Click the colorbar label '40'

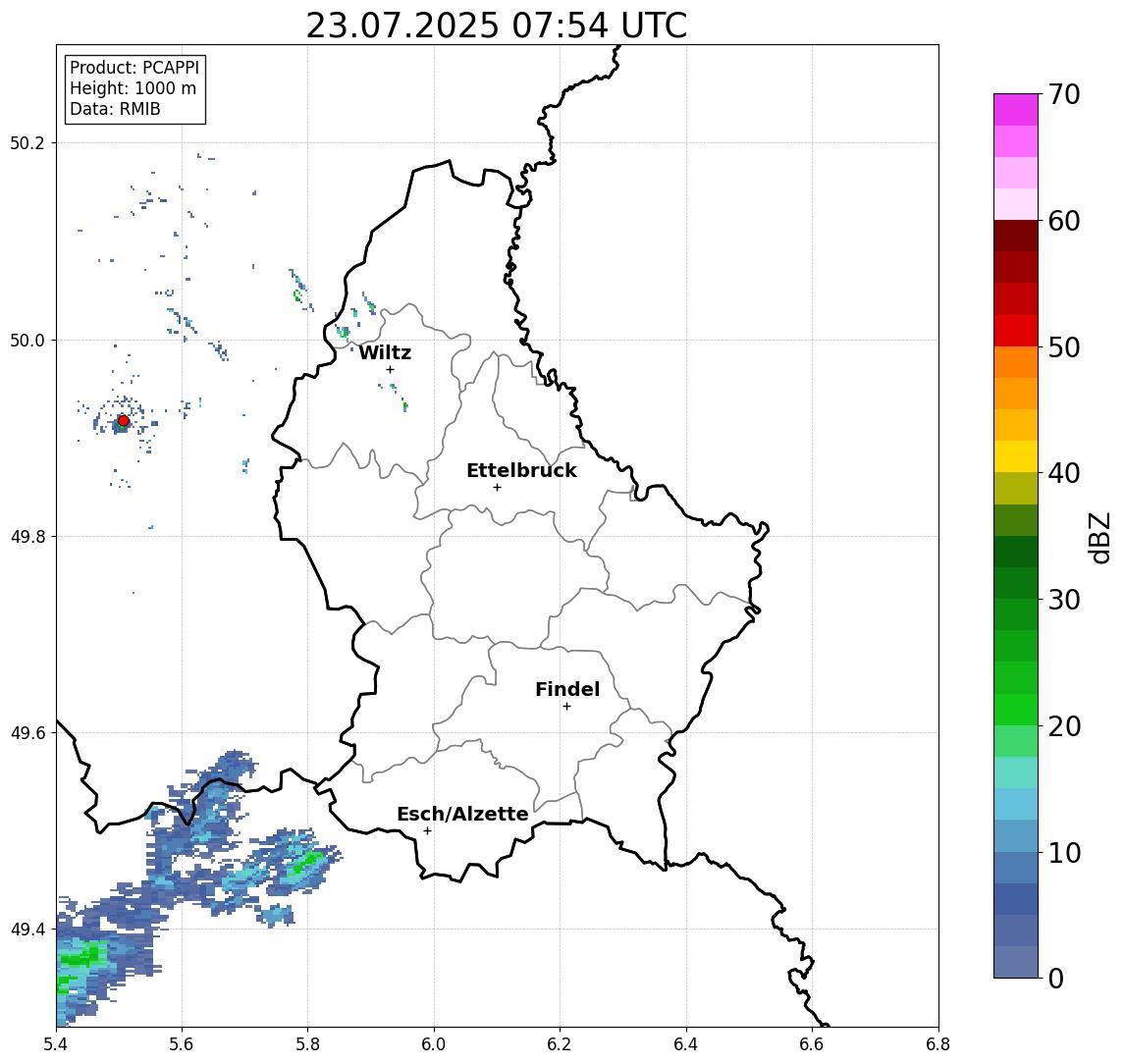tap(1064, 473)
